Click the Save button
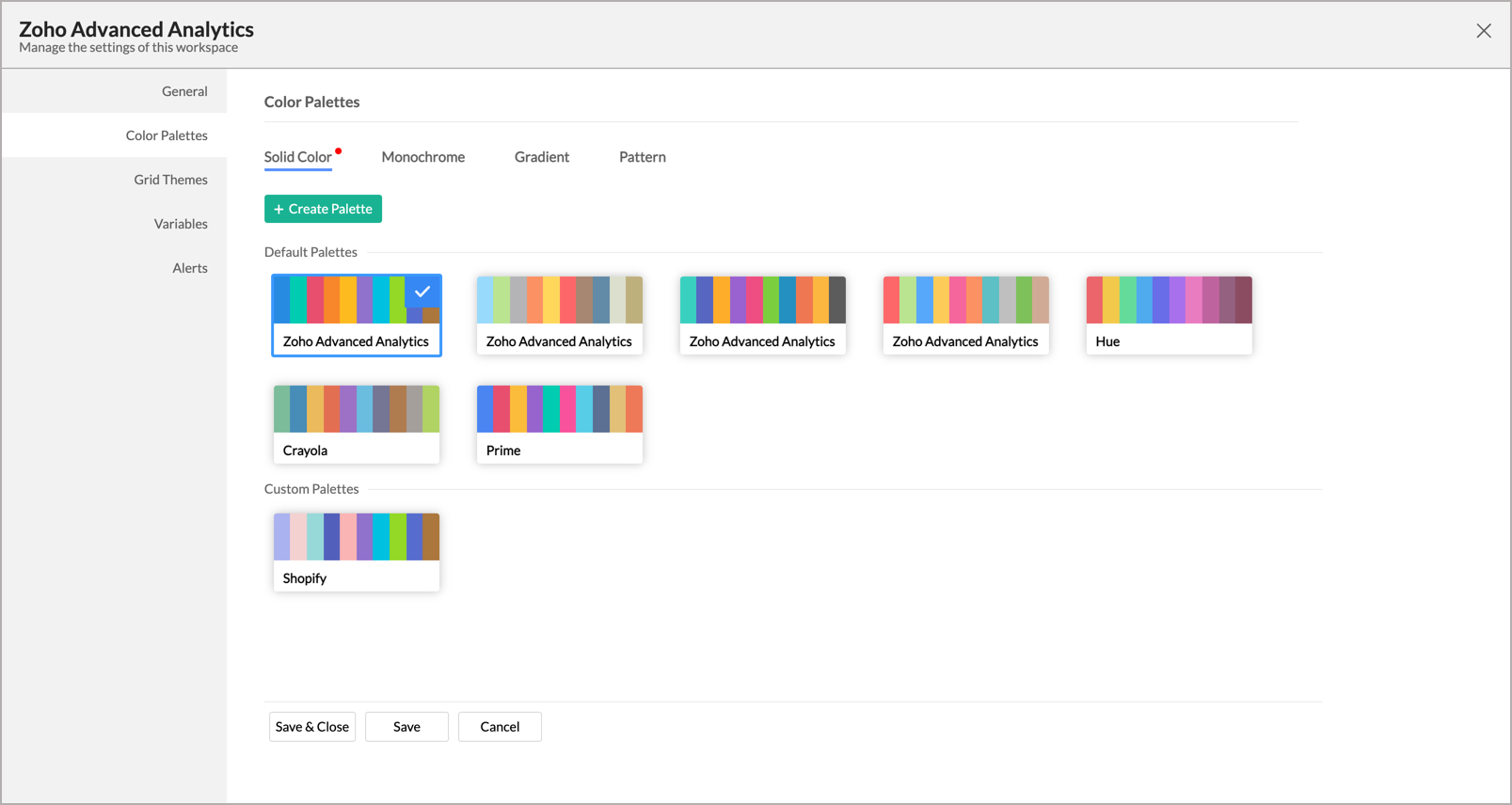This screenshot has height=805, width=1512. [x=406, y=727]
